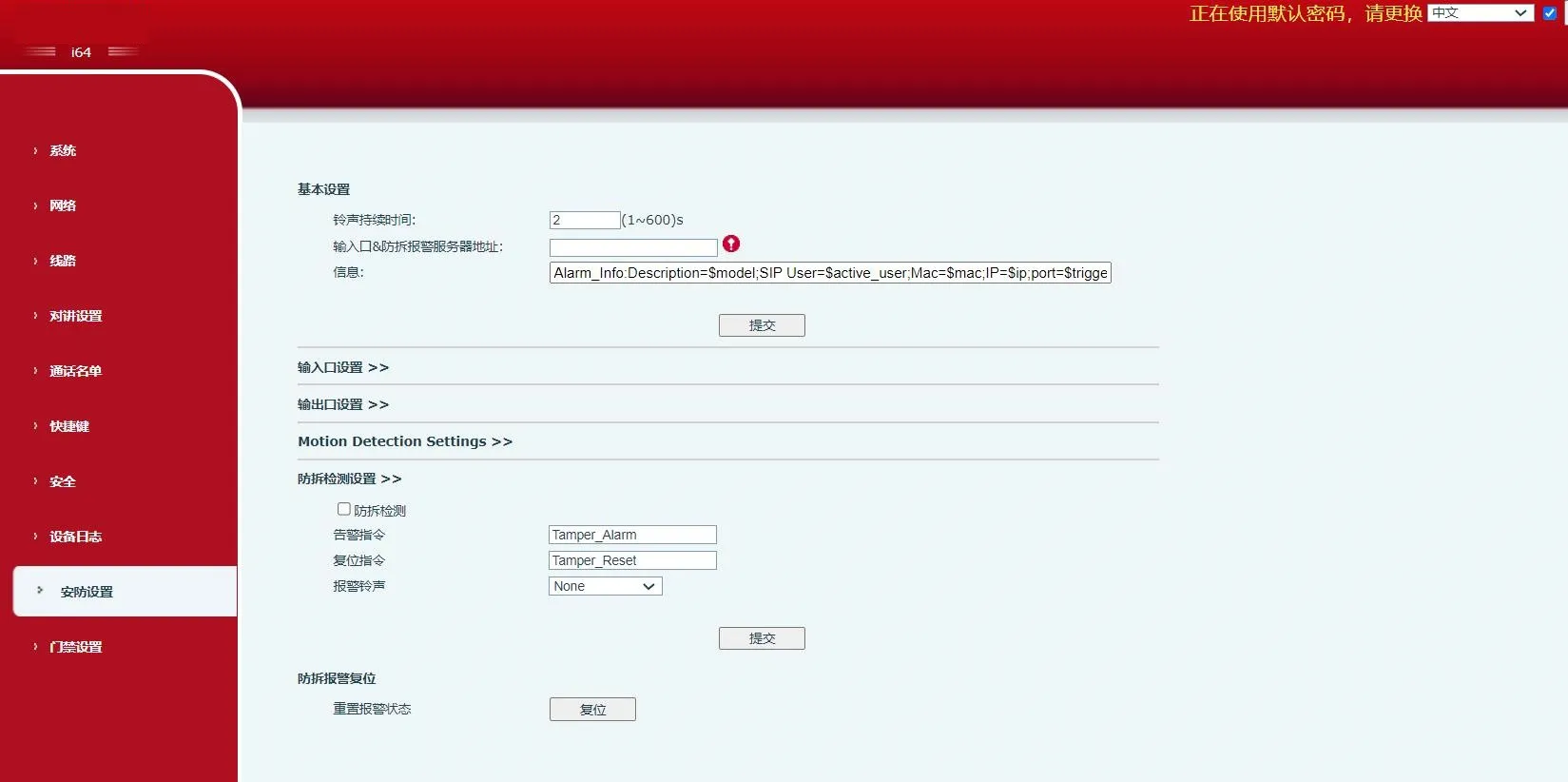This screenshot has height=782, width=1568.
Task: Submit the basic settings with 提交 button
Action: point(762,325)
